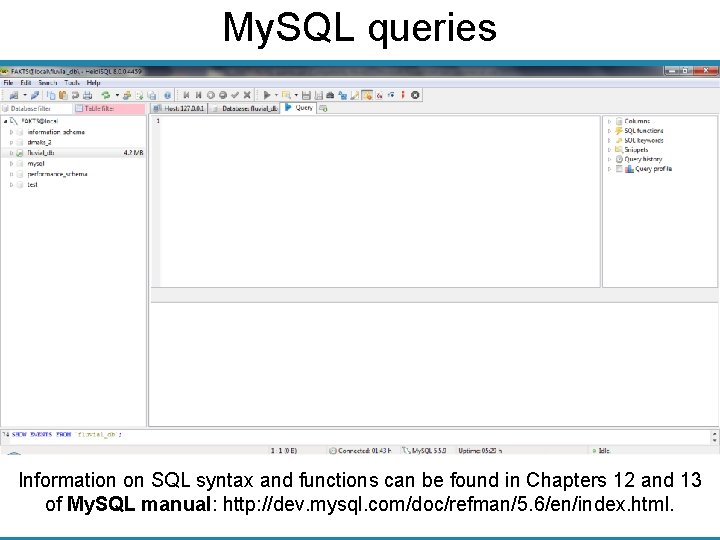Click the insert row circle icon
Image resolution: width=720 pixels, height=540 pixels.
[x=210, y=95]
